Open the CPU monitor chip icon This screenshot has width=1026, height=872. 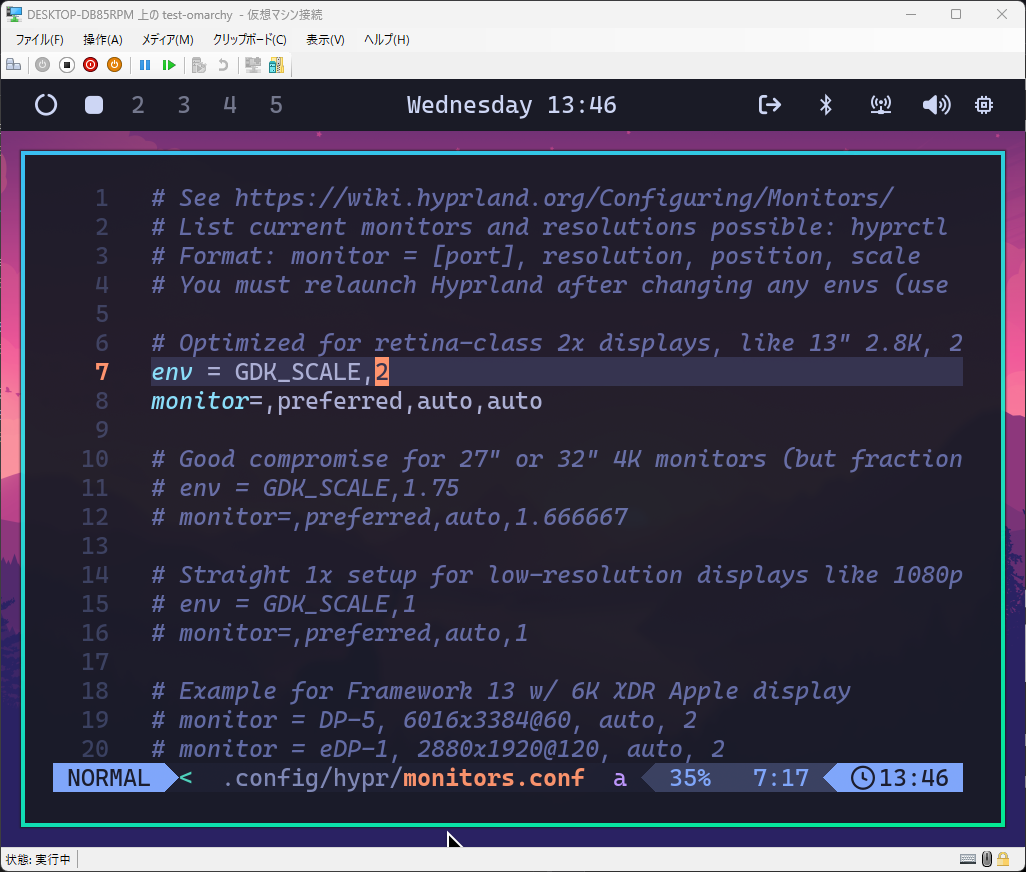(983, 105)
